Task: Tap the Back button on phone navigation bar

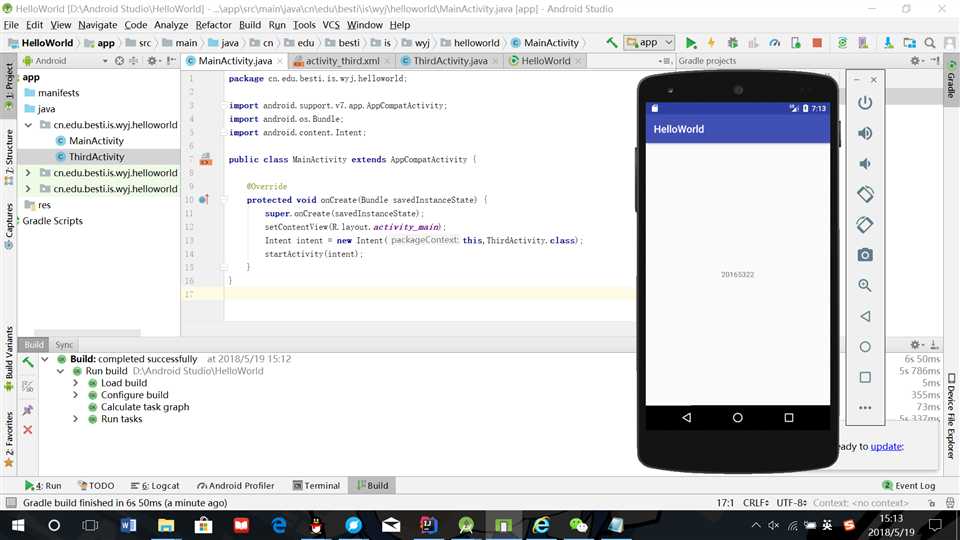Action: [686, 418]
